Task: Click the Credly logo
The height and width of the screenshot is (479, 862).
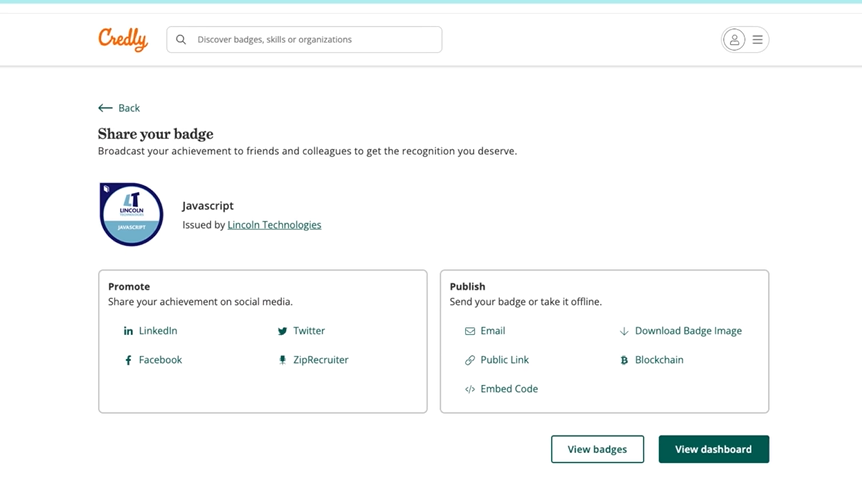Action: [123, 39]
